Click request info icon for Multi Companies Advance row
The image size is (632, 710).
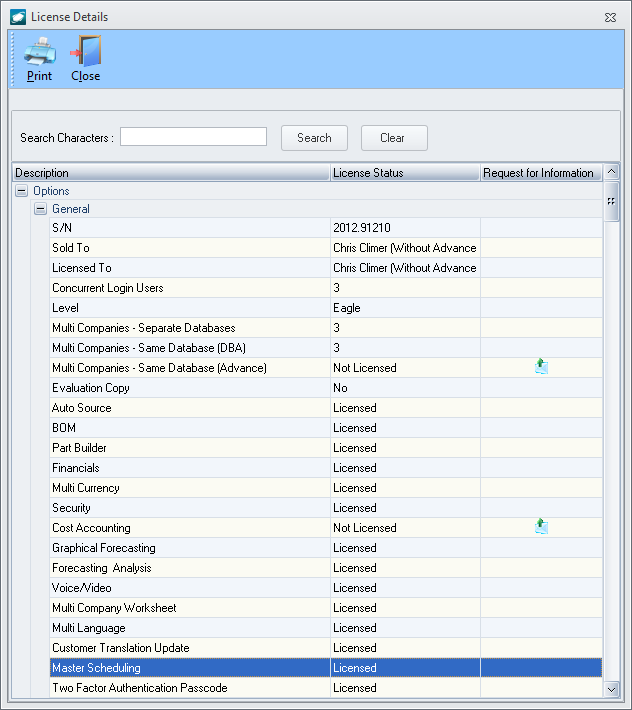pyautogui.click(x=541, y=366)
